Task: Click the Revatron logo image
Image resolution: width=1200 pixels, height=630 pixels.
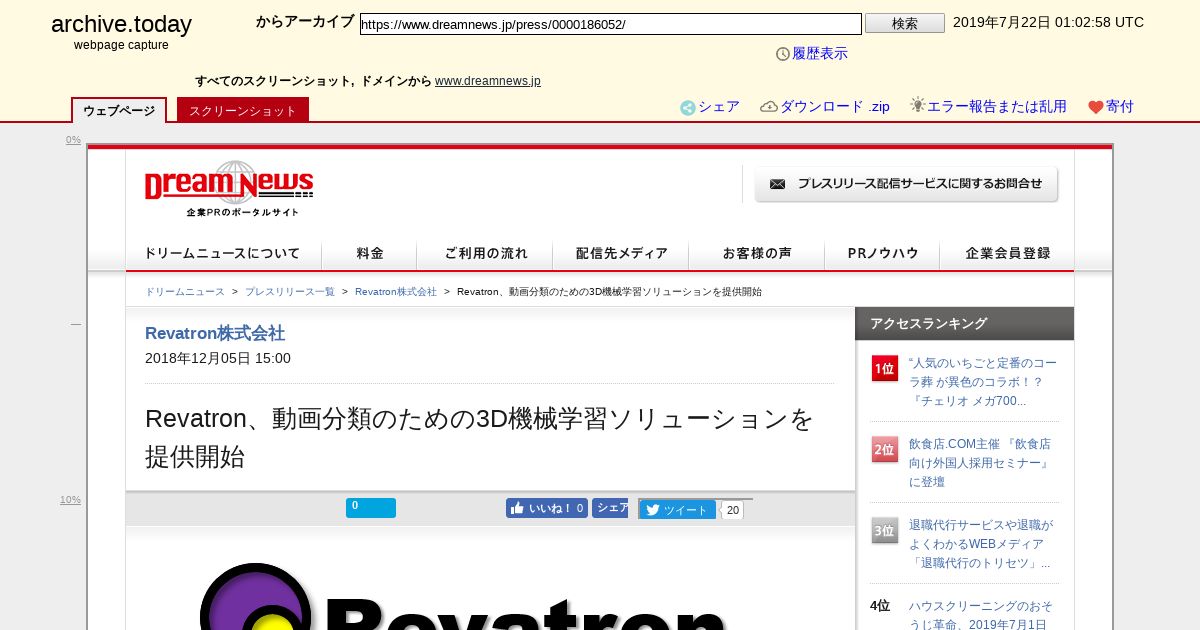Action: tap(465, 597)
